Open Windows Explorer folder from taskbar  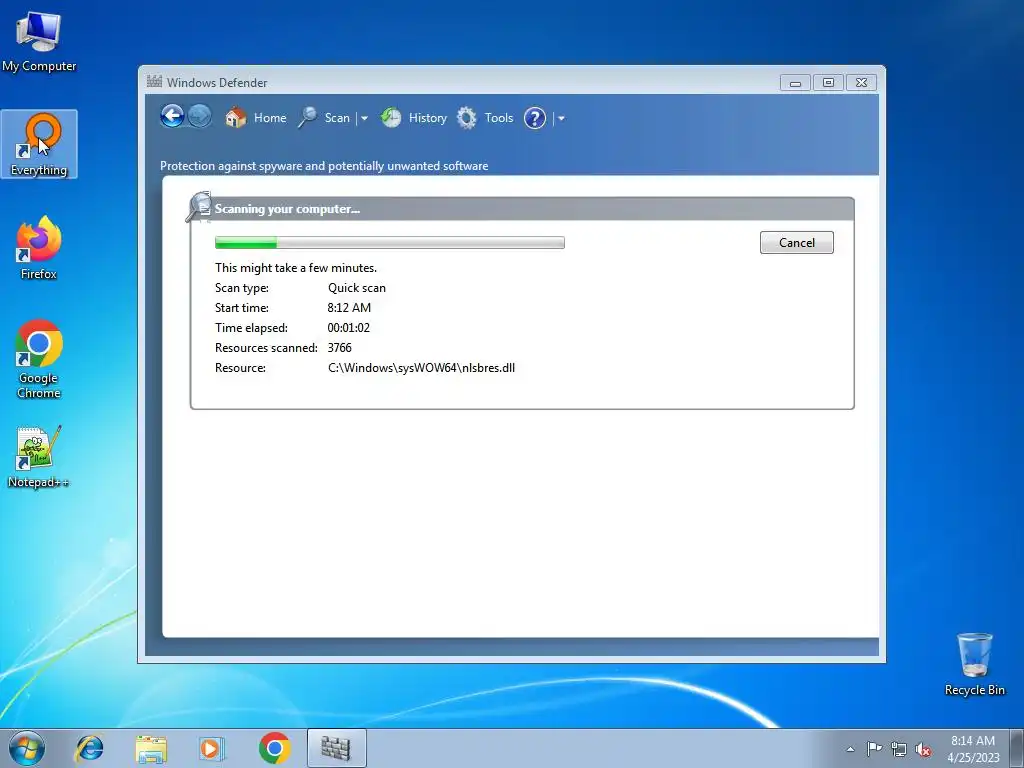pyautogui.click(x=151, y=748)
